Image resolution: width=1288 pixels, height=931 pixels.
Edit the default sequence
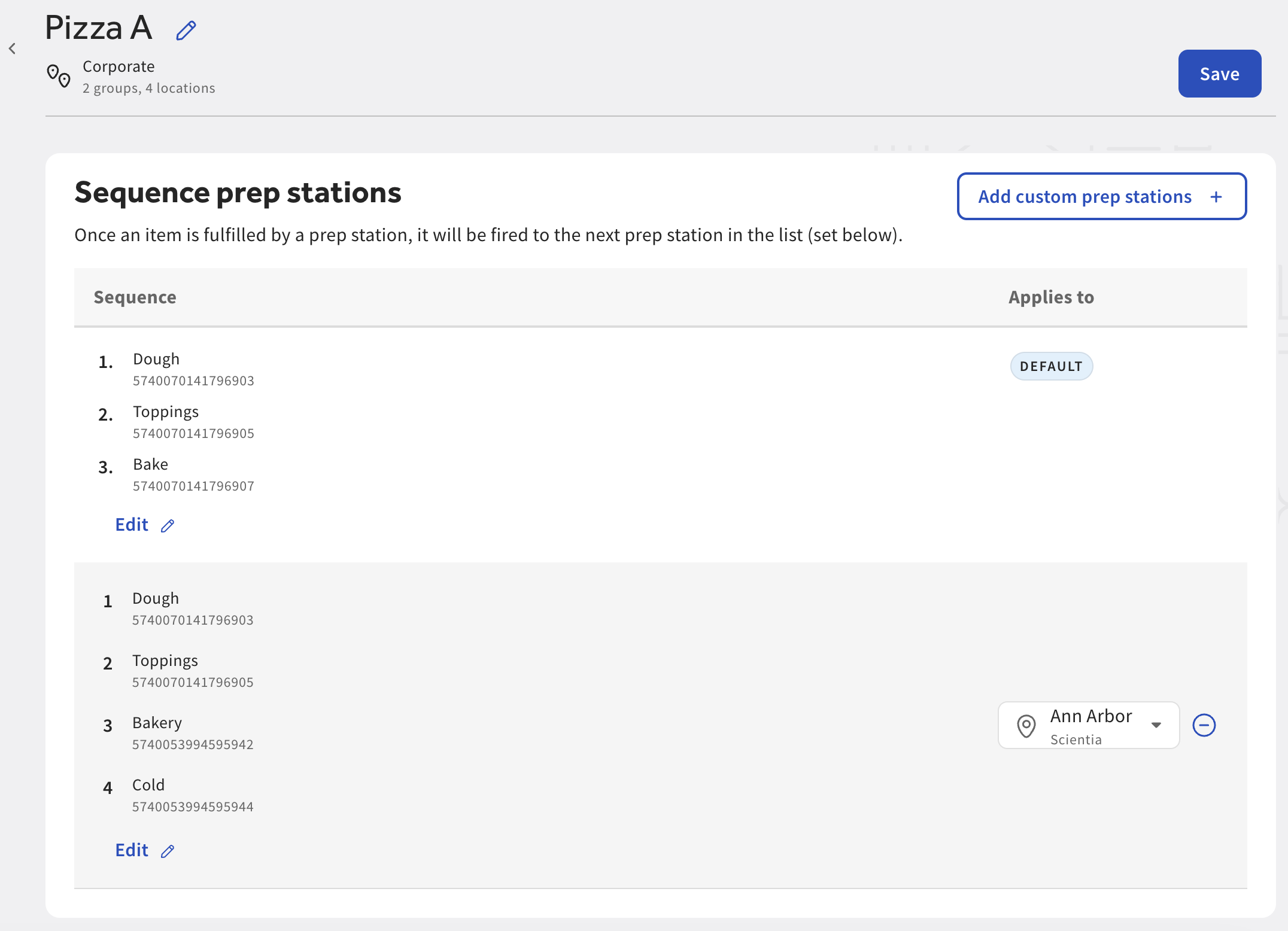(x=144, y=525)
